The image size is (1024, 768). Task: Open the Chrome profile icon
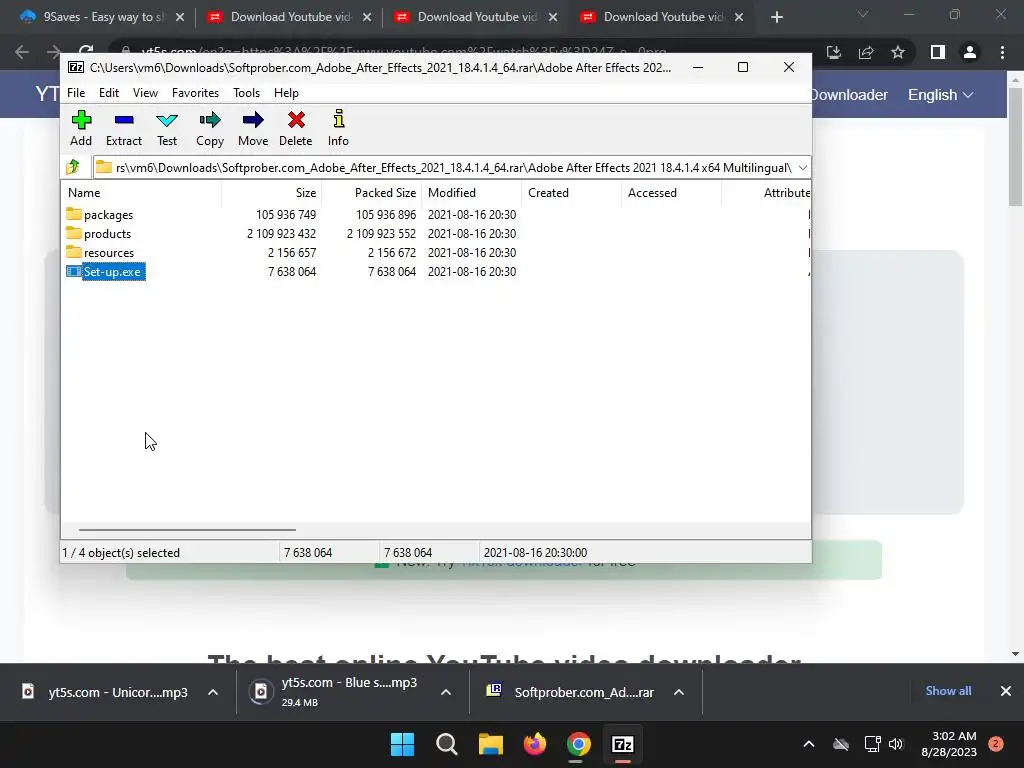point(970,52)
